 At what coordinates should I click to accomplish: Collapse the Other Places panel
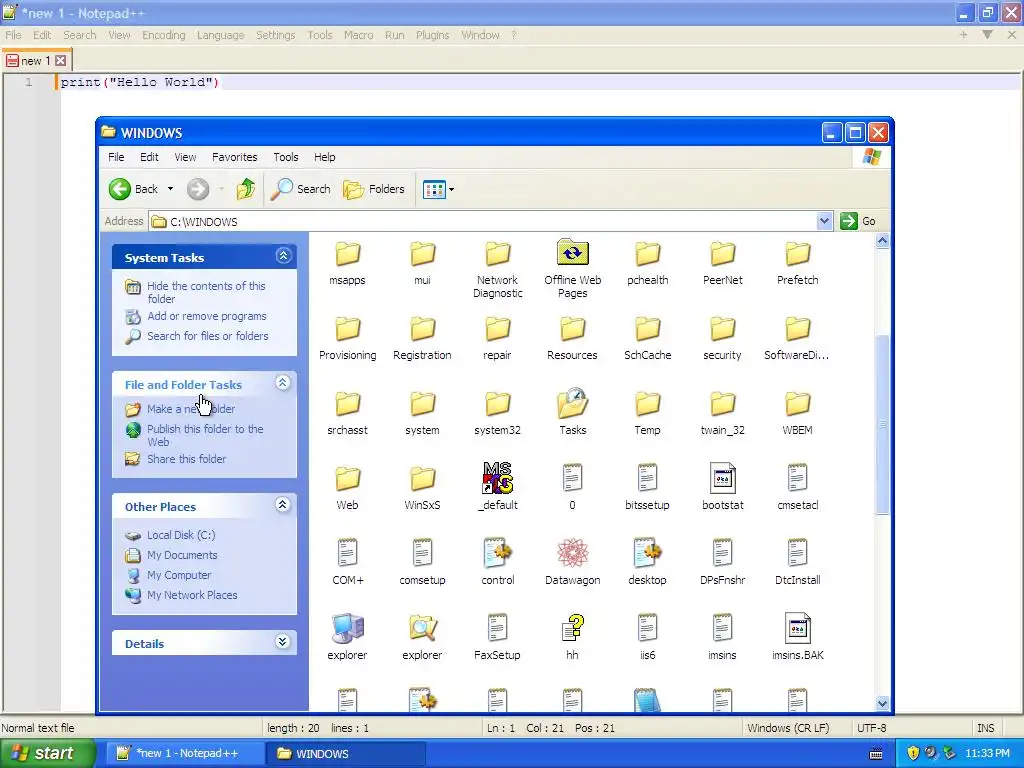click(282, 505)
